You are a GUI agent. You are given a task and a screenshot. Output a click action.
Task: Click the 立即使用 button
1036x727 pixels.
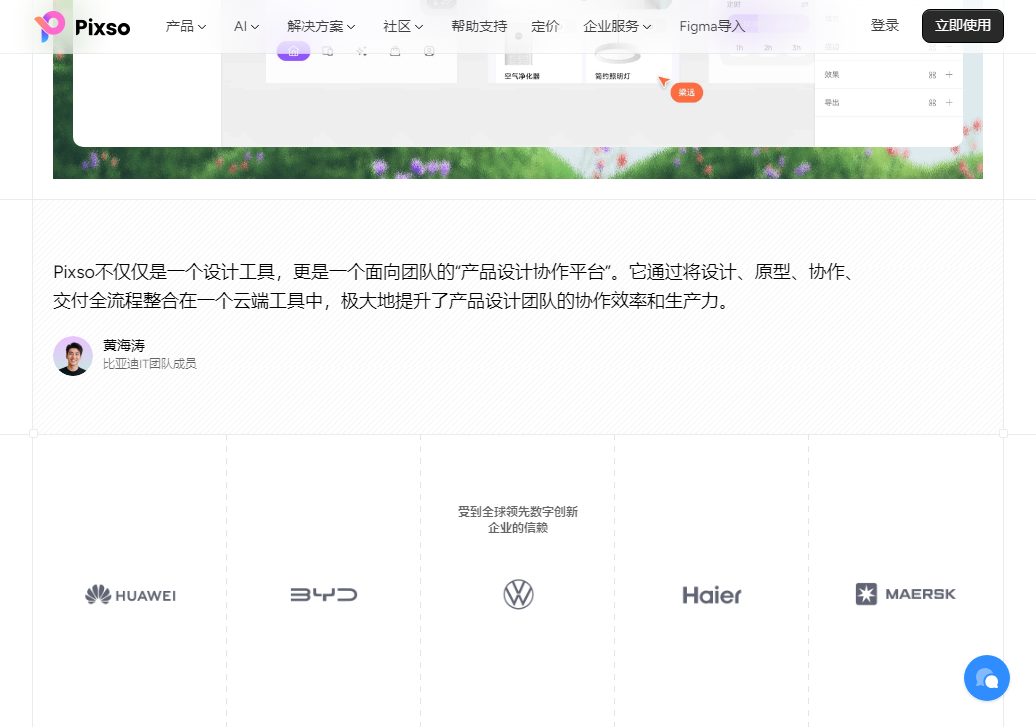963,26
